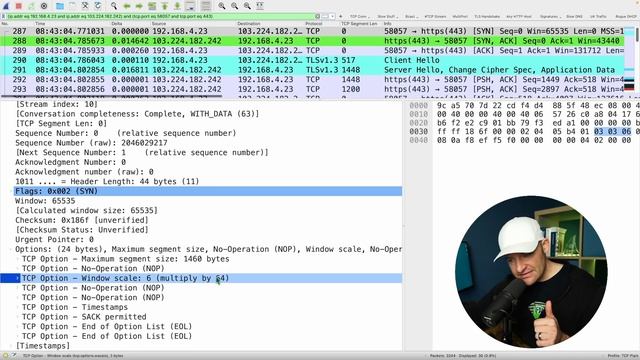Screen dimensions: 640x360
Task: Reload the capture file icon
Action: point(98,6)
